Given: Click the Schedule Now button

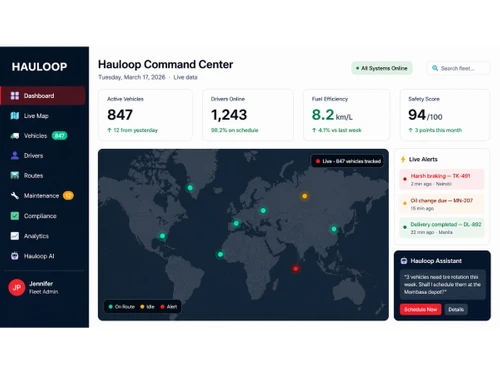Looking at the screenshot, I should tap(420, 309).
